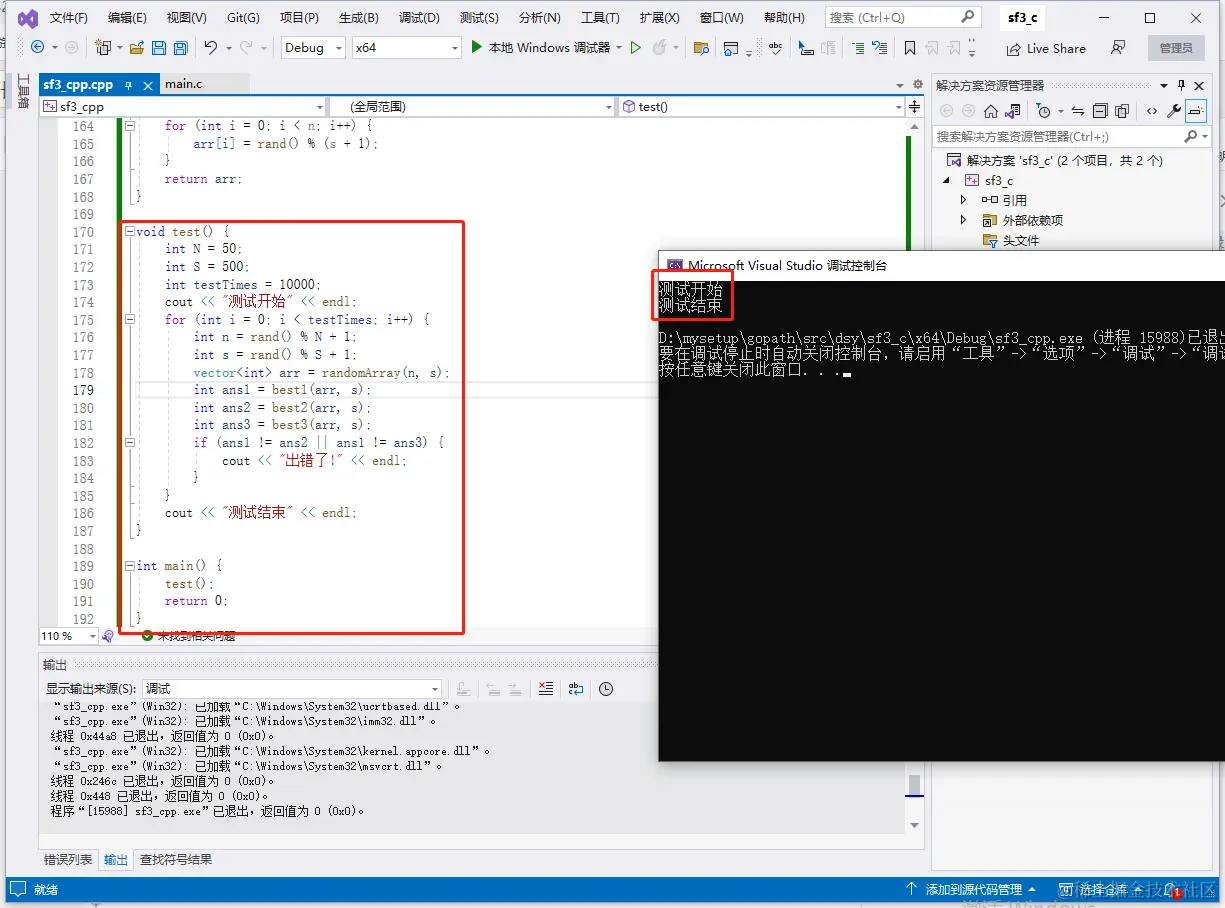Click the Navigate Backward arrow icon
The width and height of the screenshot is (1225, 908).
pos(37,47)
